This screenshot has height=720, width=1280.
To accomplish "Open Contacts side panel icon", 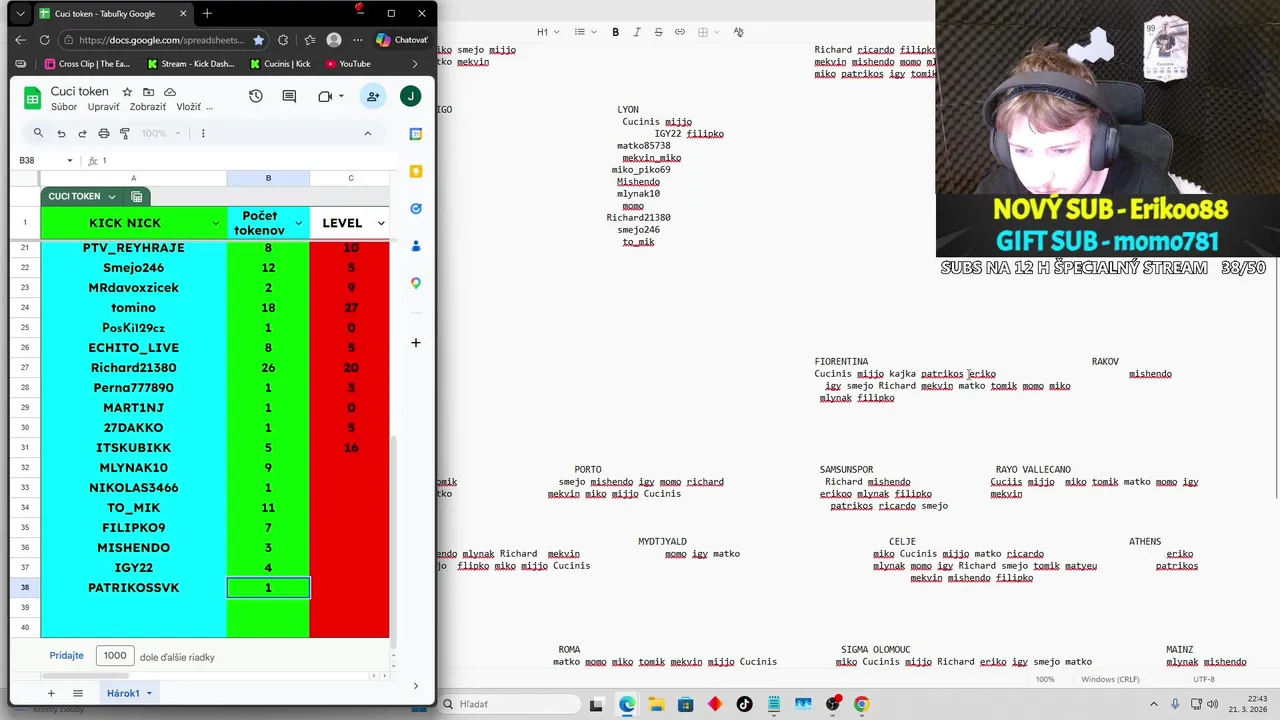I will click(x=416, y=246).
